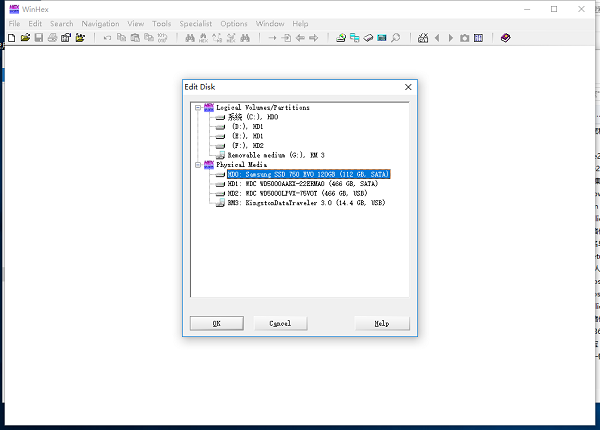Click the Back left-arrow toolbar icon
The height and width of the screenshot is (430, 600).
tap(300, 38)
